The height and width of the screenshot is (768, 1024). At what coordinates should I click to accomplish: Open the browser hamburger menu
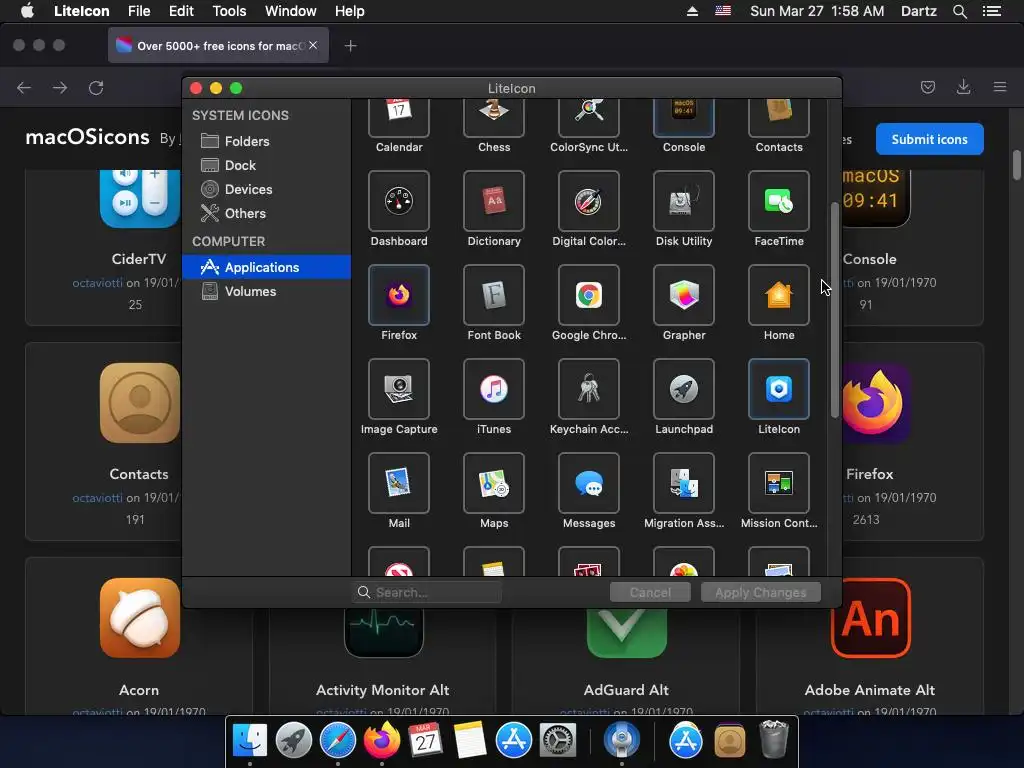pos(1000,87)
